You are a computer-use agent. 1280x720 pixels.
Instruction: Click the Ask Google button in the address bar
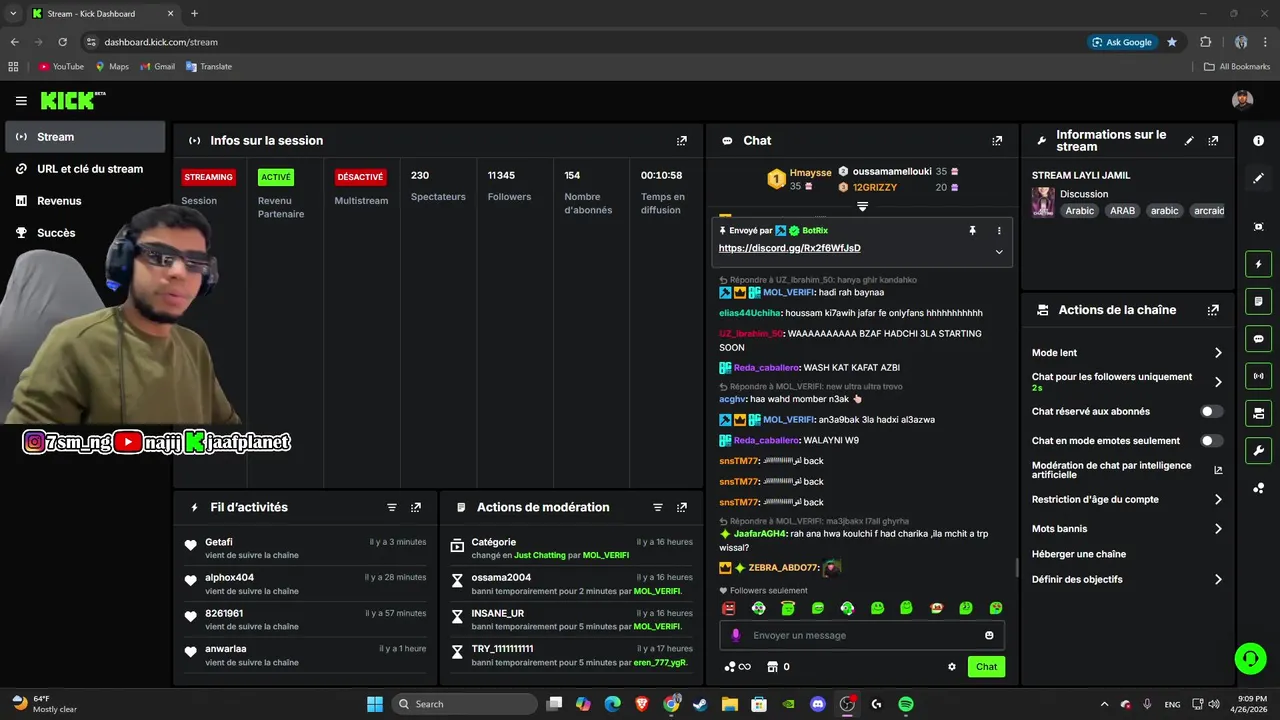(1122, 42)
